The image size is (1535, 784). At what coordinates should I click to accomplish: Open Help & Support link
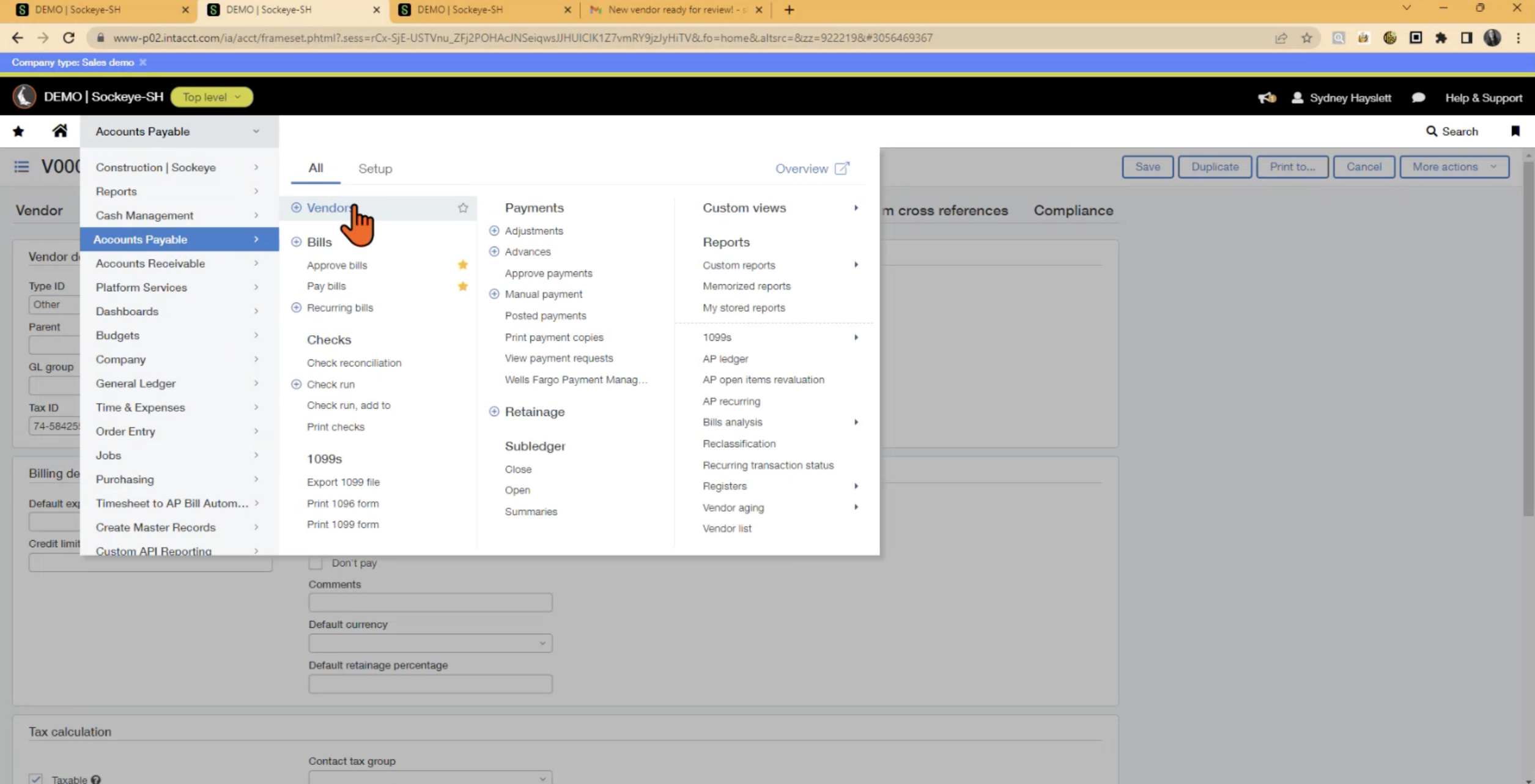(x=1483, y=98)
